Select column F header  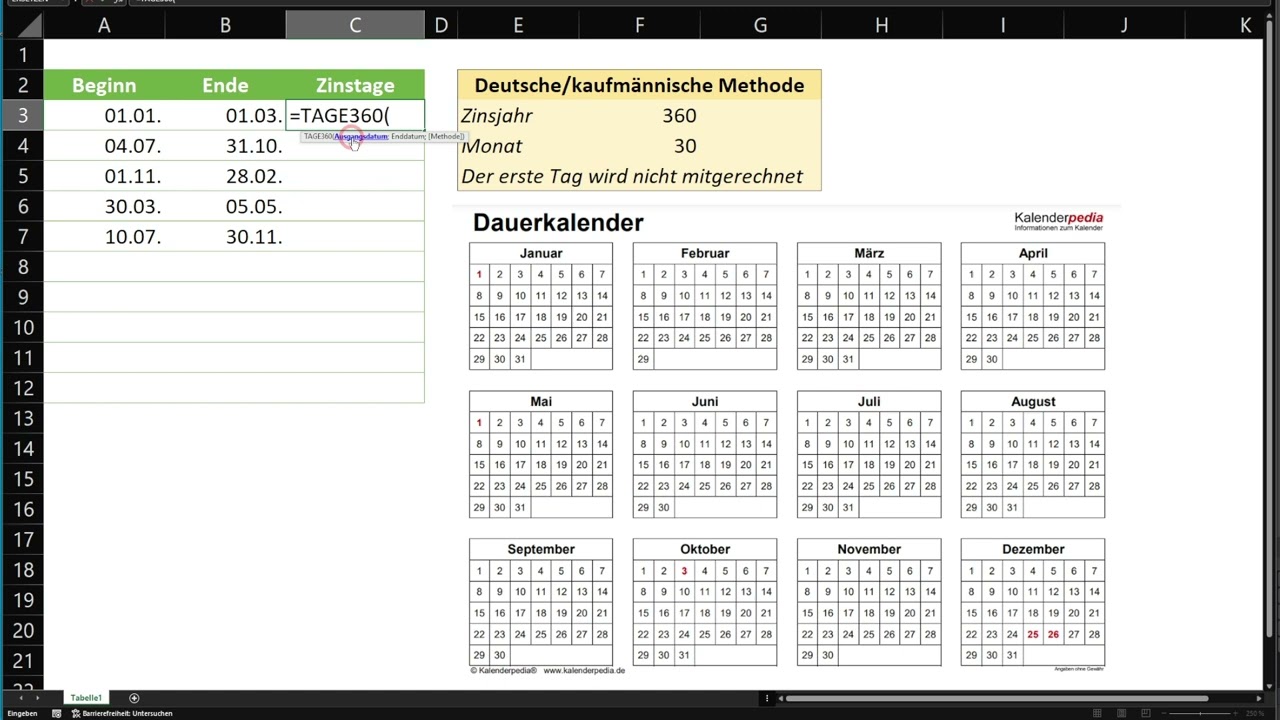639,25
